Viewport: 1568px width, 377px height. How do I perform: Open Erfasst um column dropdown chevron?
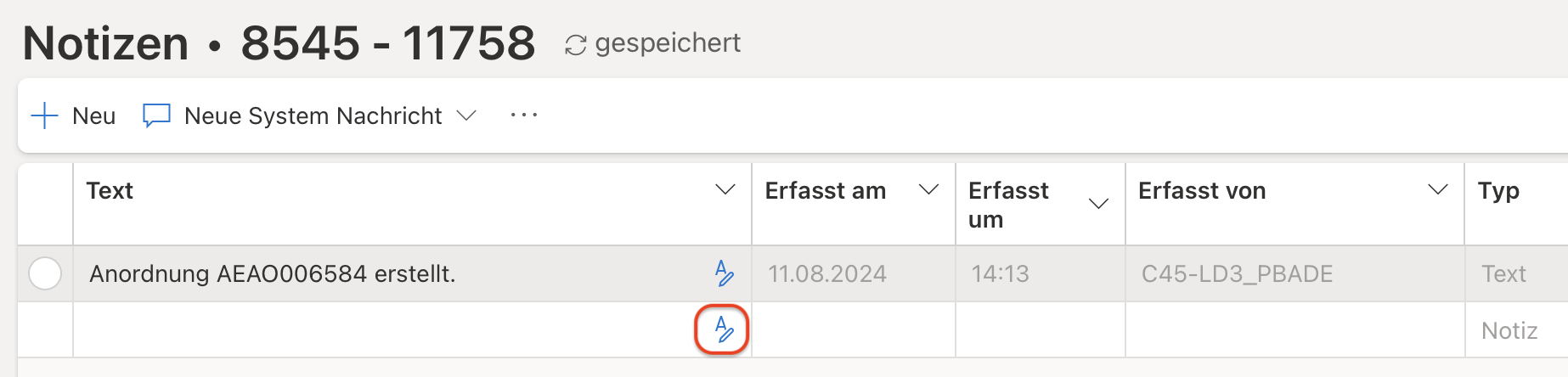1098,204
